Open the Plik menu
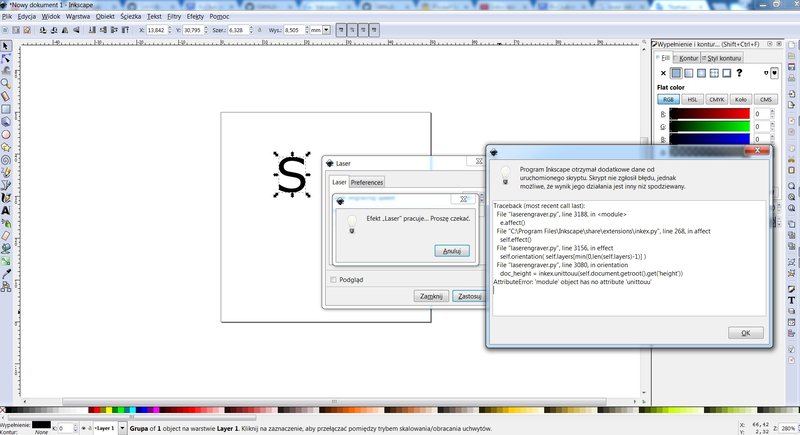This screenshot has height=435, width=800. [x=7, y=16]
